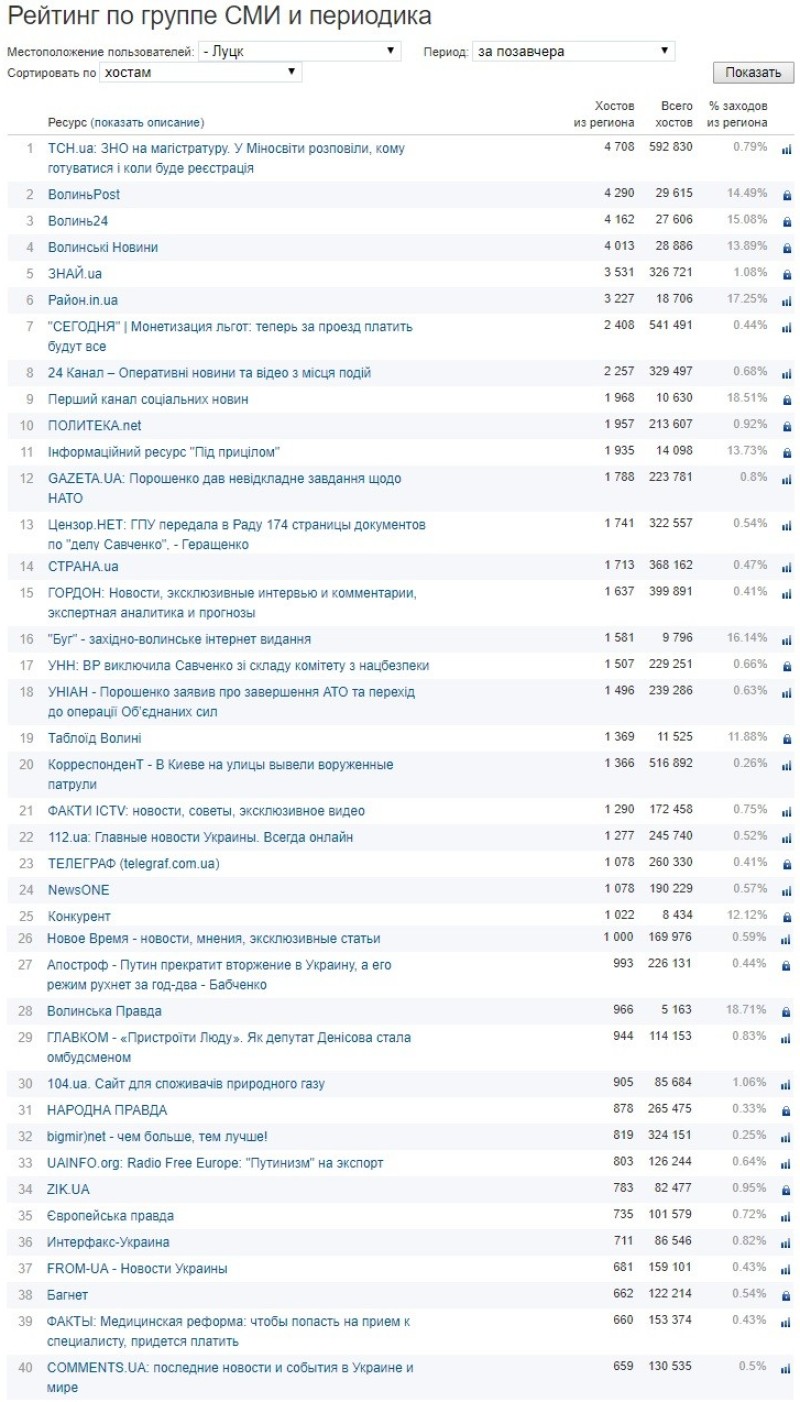
Task: Expand the period dropdown showing 'за позавчера'
Action: coord(573,51)
